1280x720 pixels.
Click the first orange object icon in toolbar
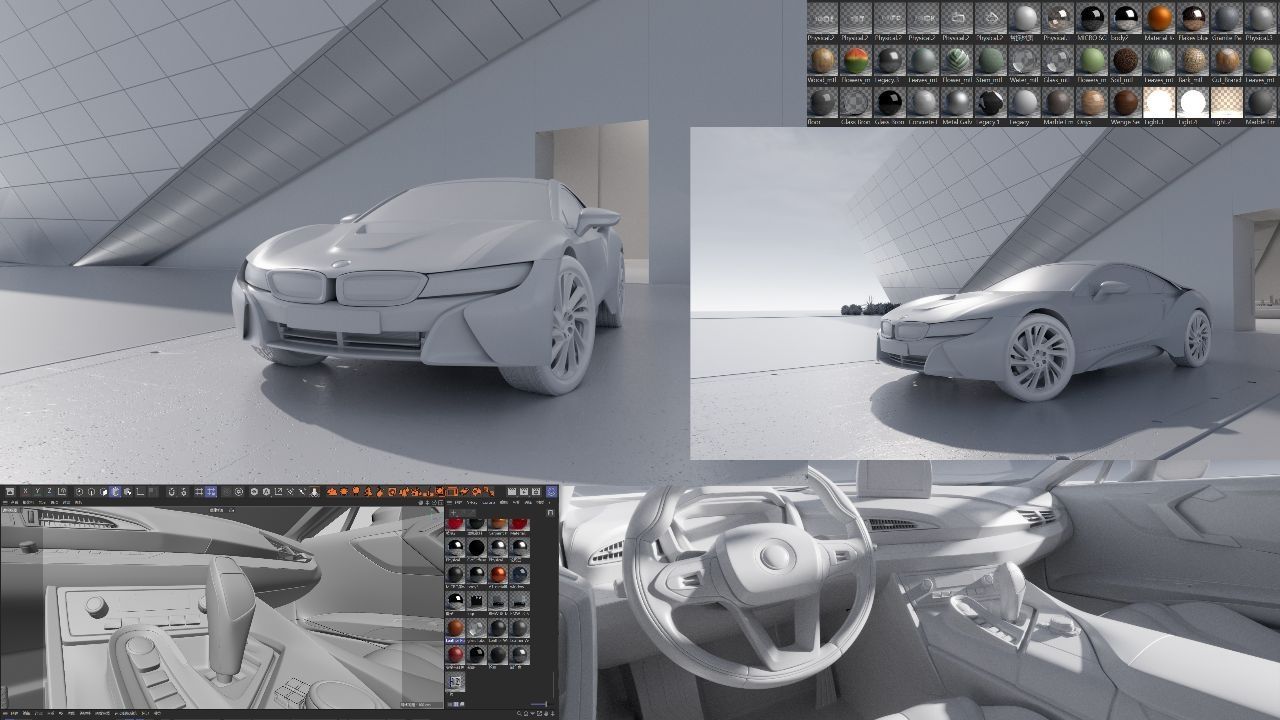point(332,492)
